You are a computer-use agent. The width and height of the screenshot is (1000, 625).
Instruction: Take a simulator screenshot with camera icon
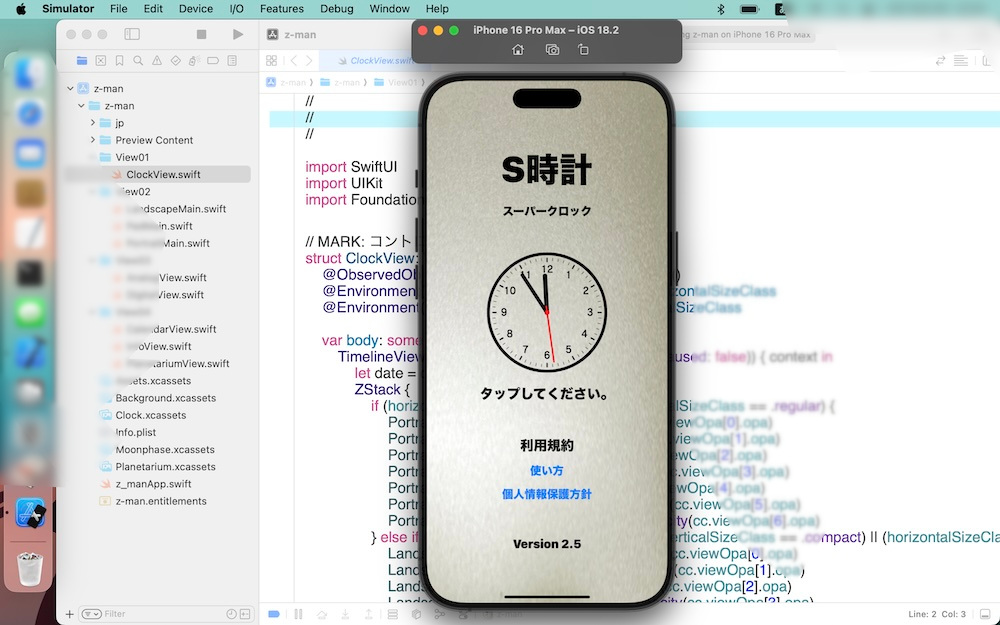pyautogui.click(x=552, y=50)
